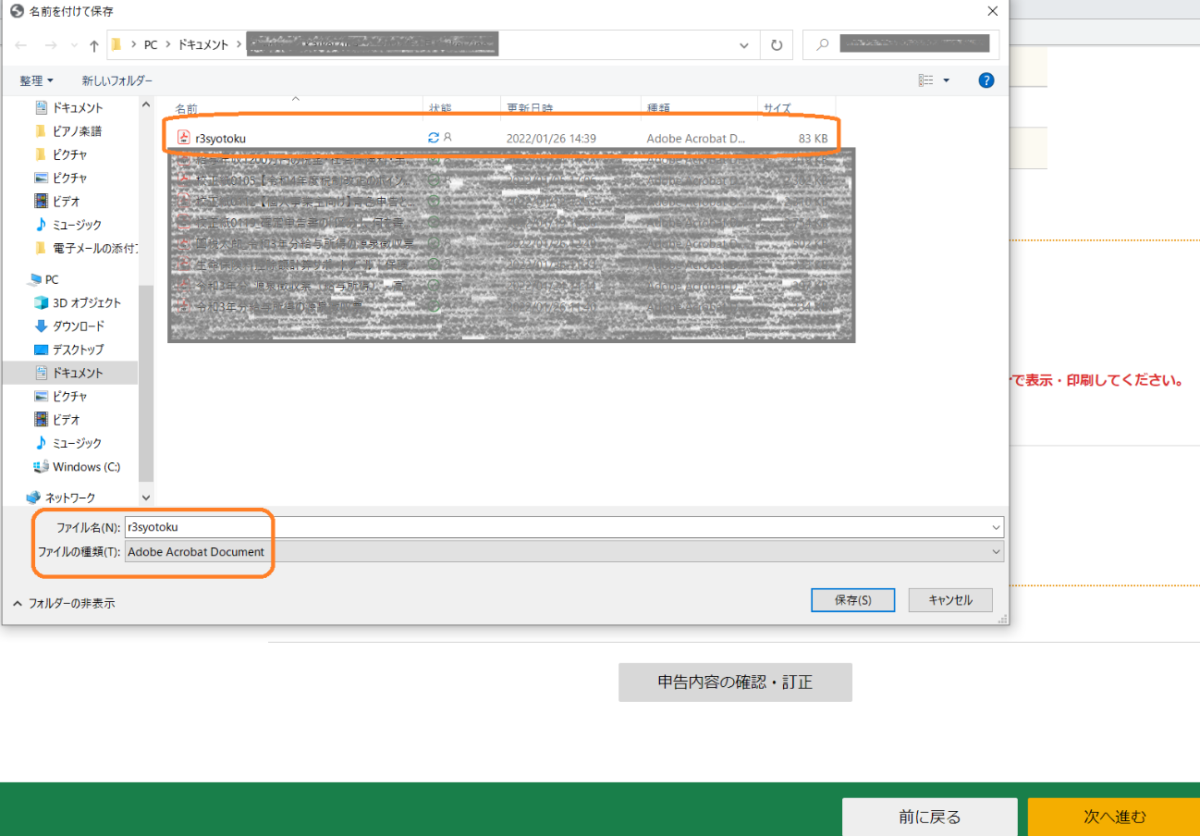1200x836 pixels.
Task: Click the orange 次へ進む button
Action: coord(1114,816)
